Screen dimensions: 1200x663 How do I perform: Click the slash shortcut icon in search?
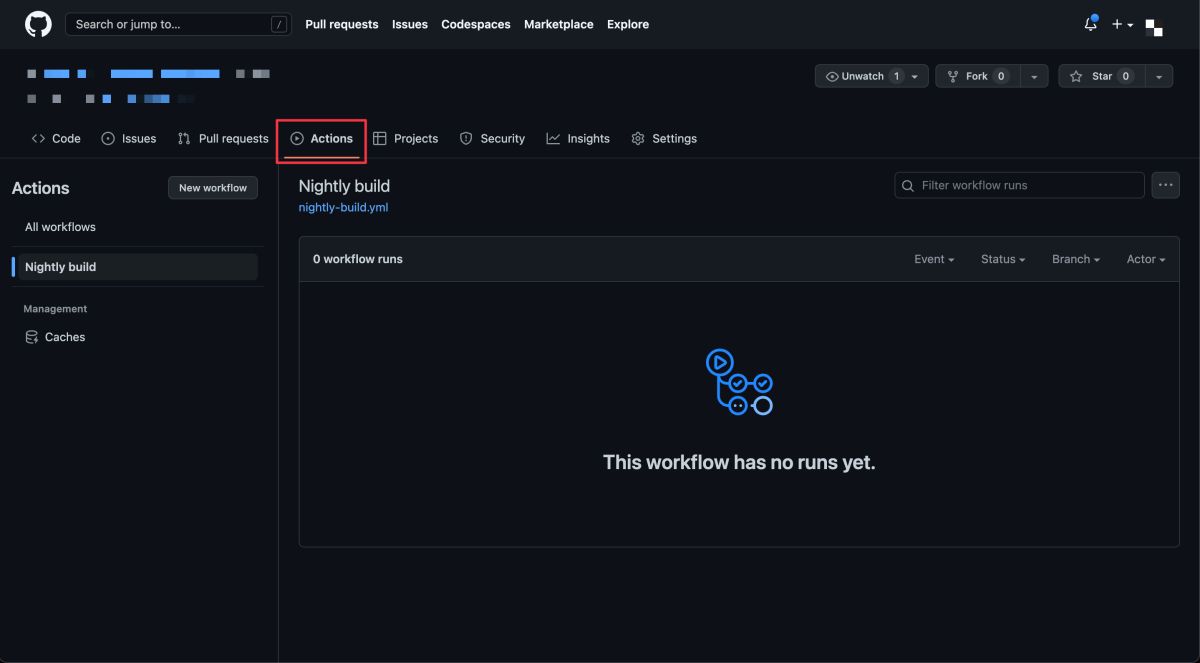pos(279,24)
